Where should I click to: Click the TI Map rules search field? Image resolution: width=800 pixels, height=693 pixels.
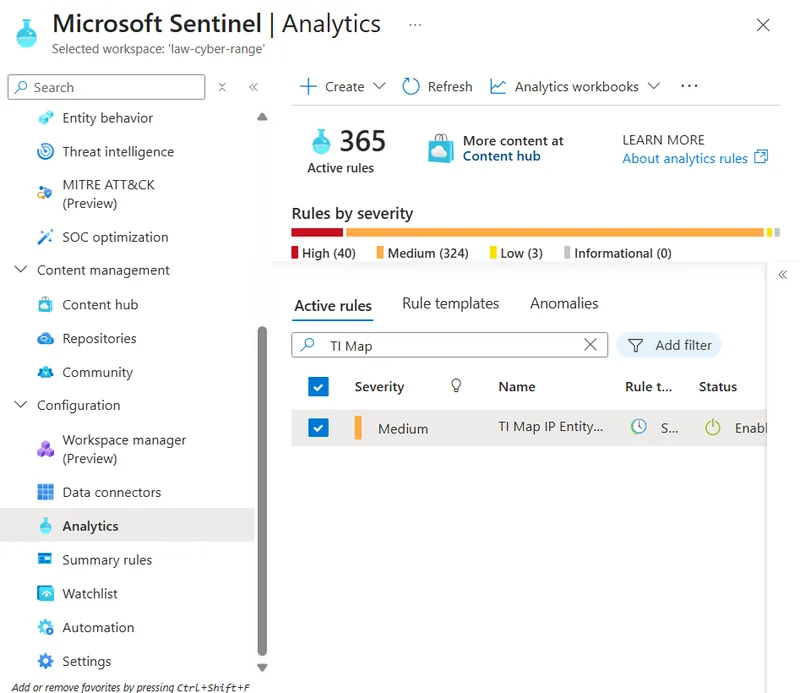click(x=449, y=345)
